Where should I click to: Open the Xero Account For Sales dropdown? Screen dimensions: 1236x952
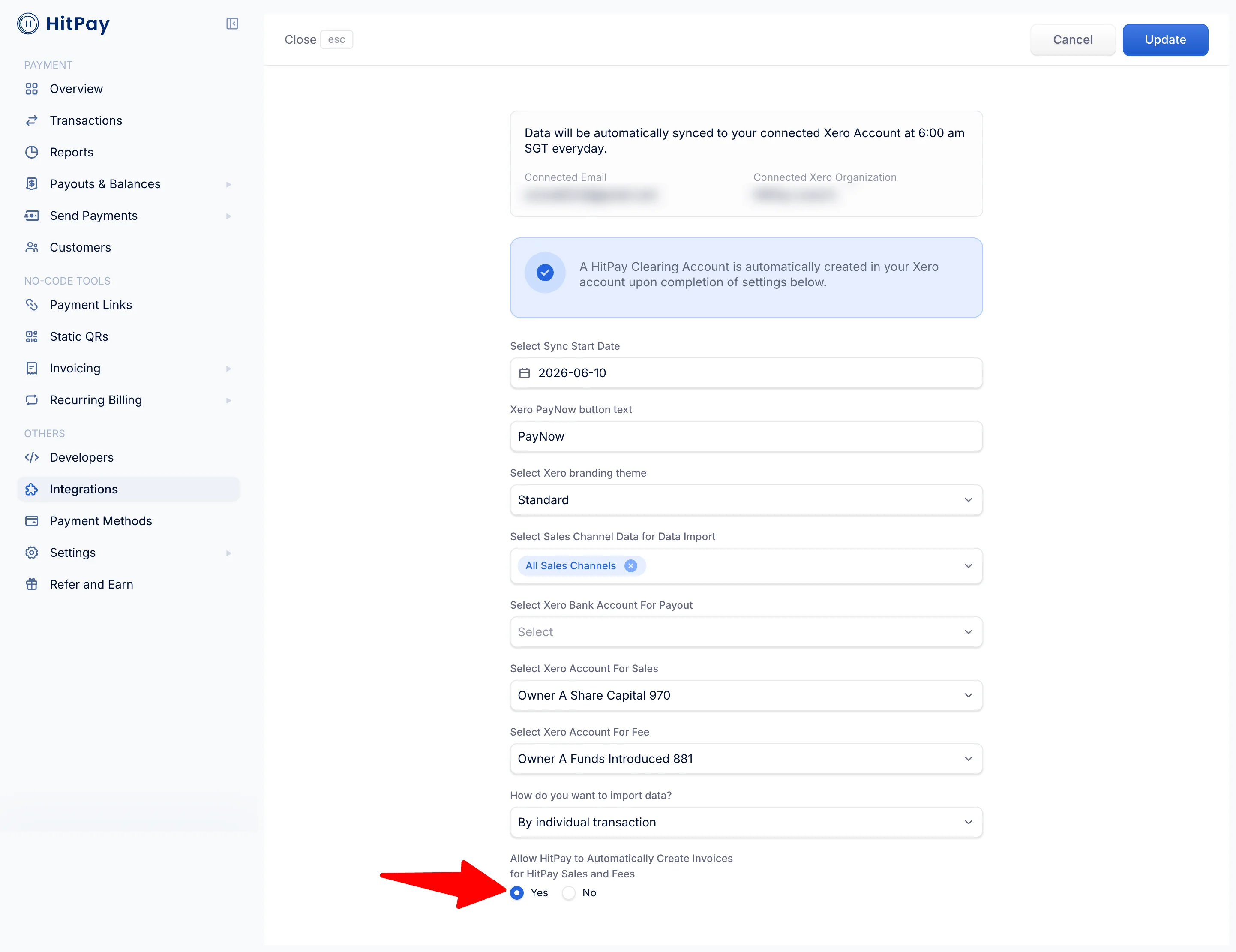746,695
